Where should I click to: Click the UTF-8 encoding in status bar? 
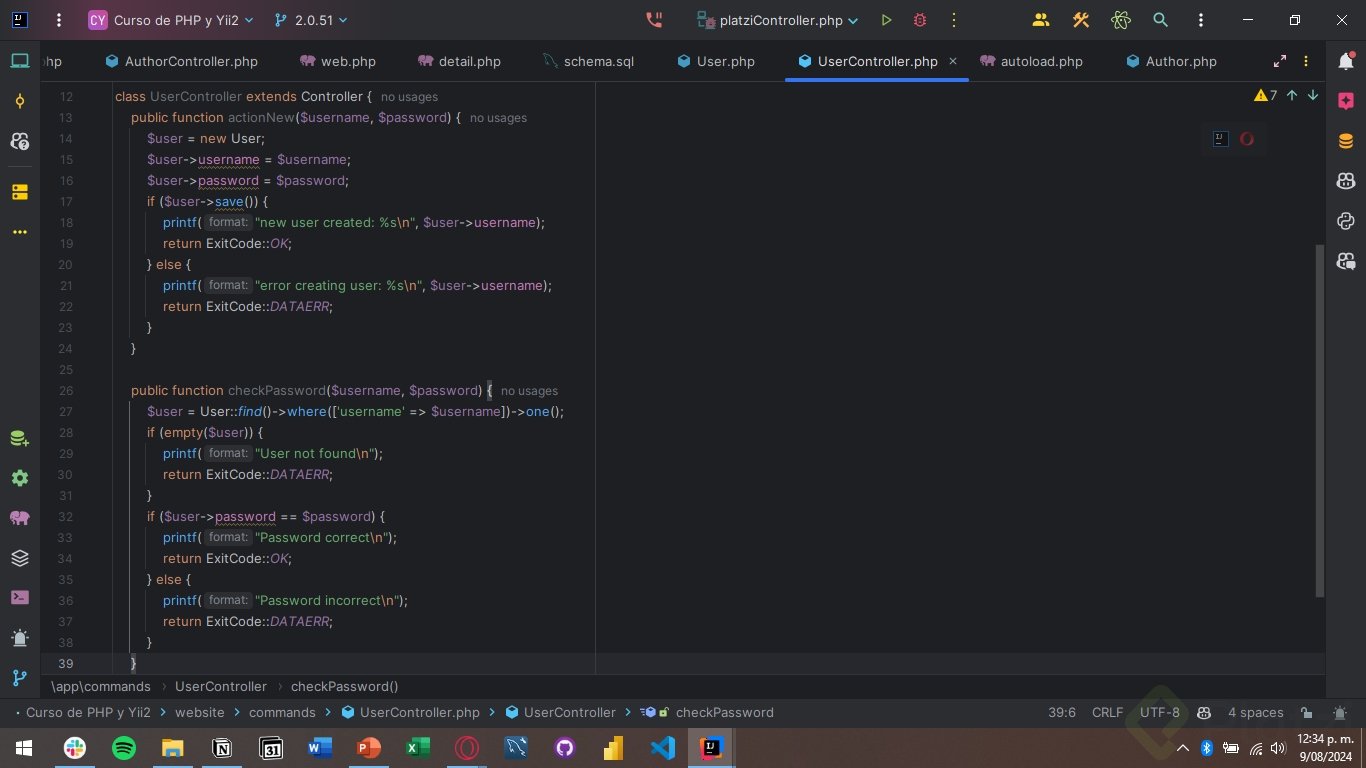[x=1160, y=713]
